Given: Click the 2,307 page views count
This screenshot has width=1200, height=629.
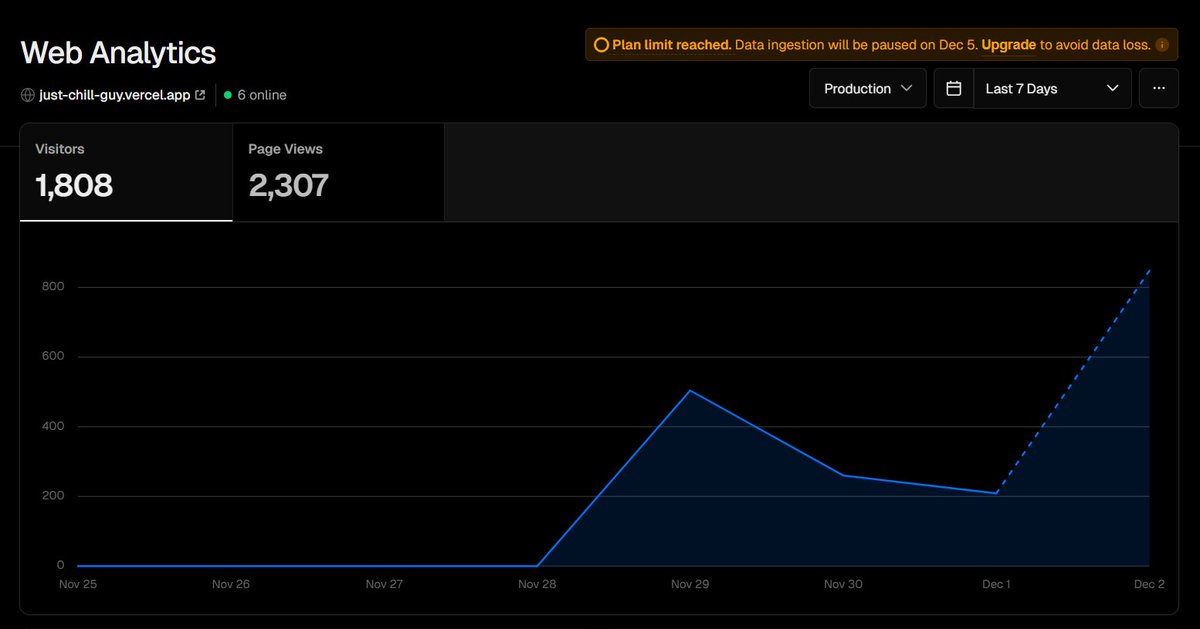Looking at the screenshot, I should coord(288,185).
